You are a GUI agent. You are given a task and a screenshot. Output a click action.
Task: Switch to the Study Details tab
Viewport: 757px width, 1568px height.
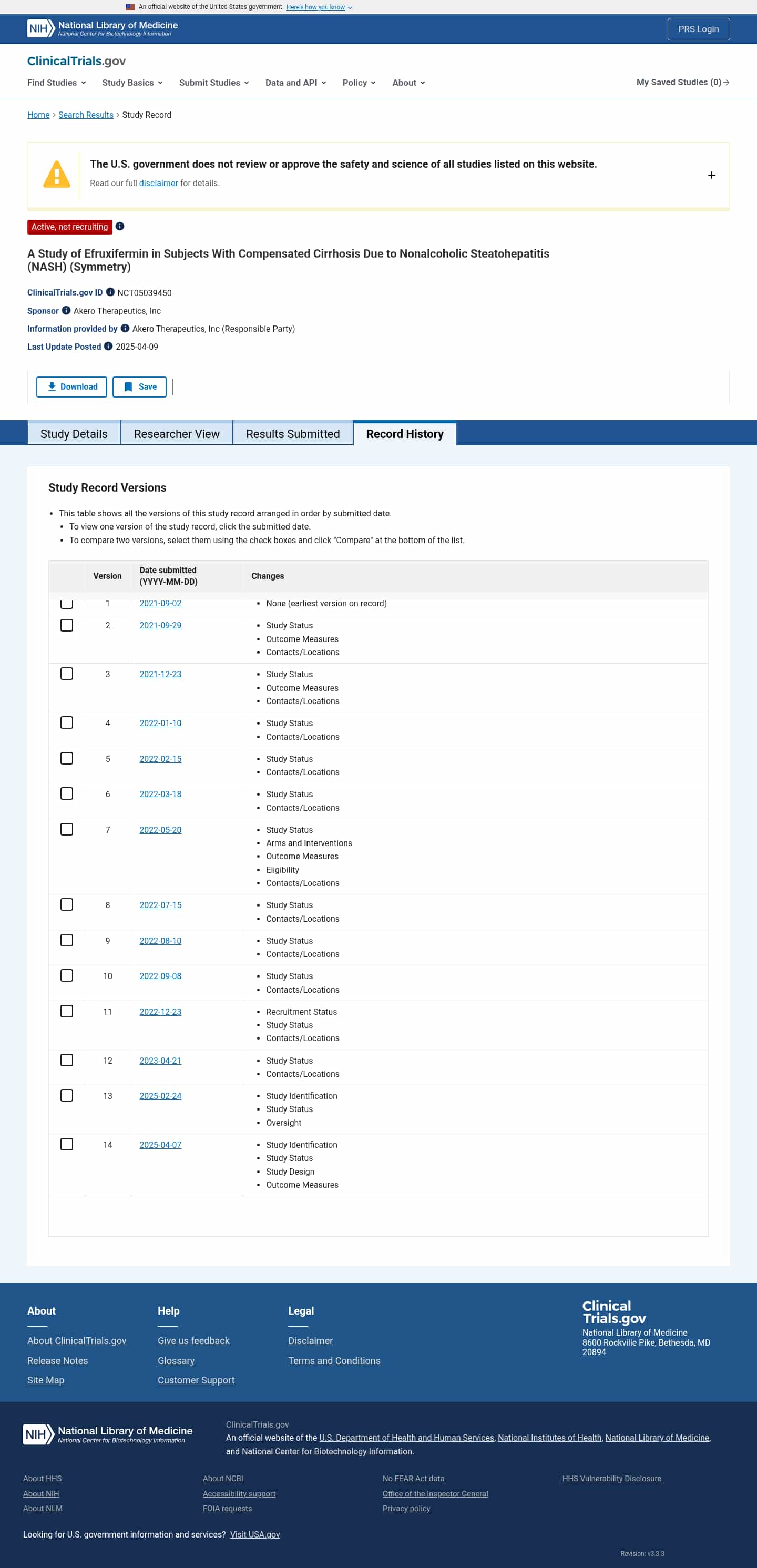coord(74,433)
